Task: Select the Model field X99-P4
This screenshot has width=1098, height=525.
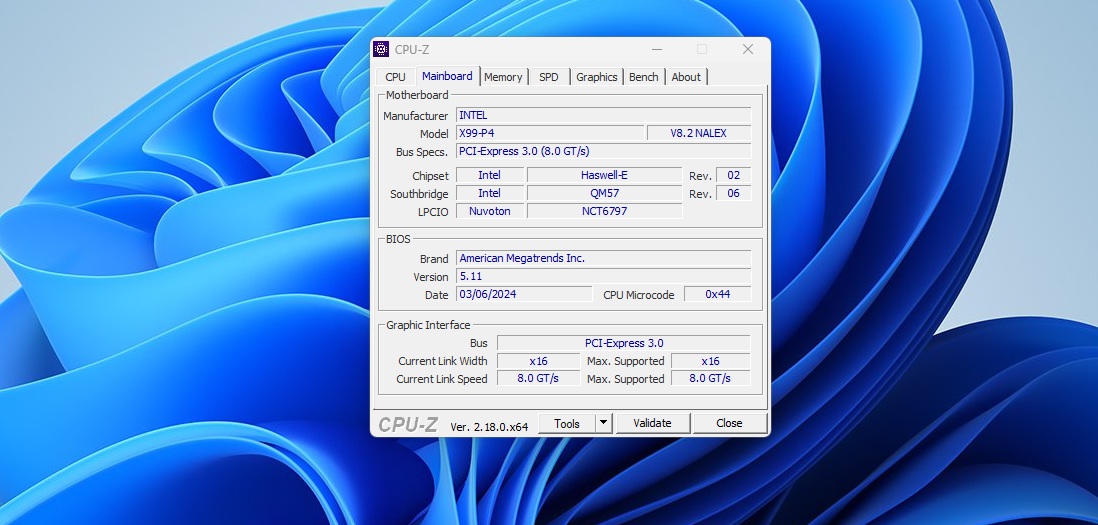Action: click(550, 133)
